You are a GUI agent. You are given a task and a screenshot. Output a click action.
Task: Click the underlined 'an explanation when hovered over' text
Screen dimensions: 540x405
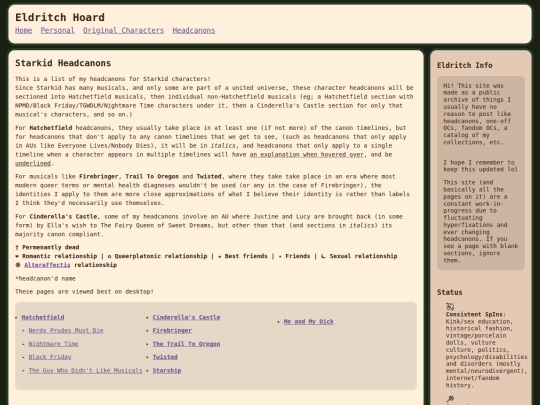307,155
